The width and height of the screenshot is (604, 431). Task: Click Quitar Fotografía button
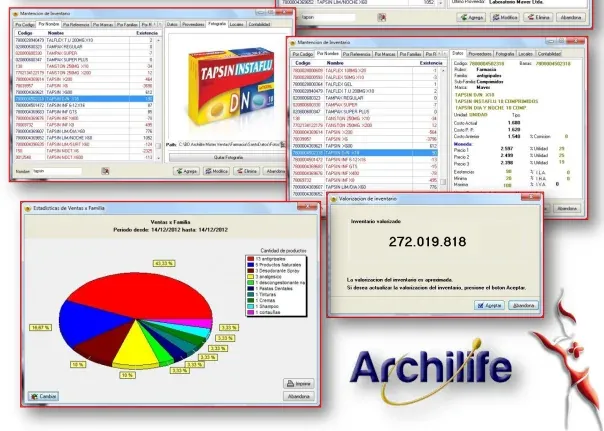pyautogui.click(x=228, y=157)
